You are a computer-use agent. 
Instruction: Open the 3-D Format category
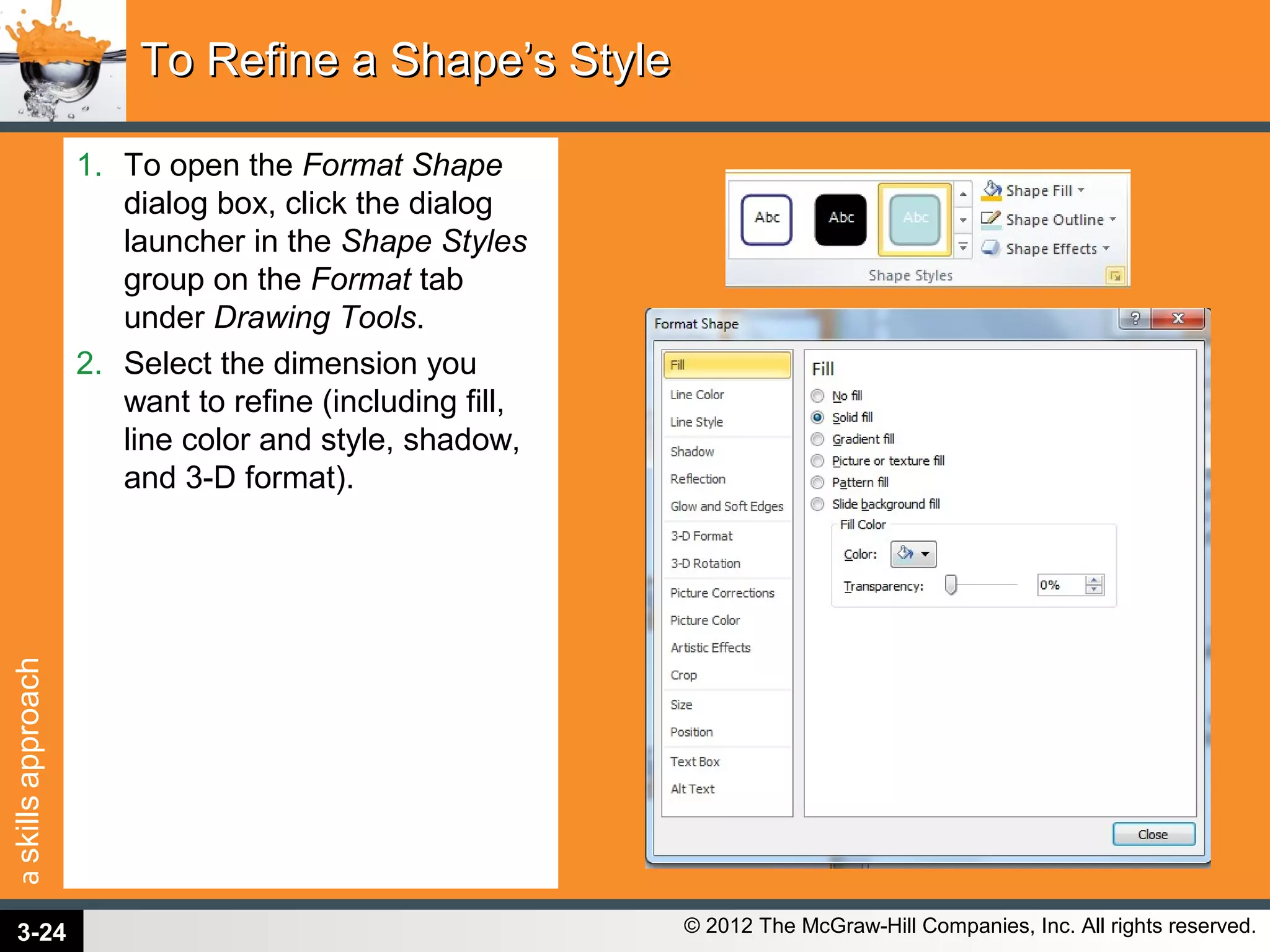coord(701,536)
